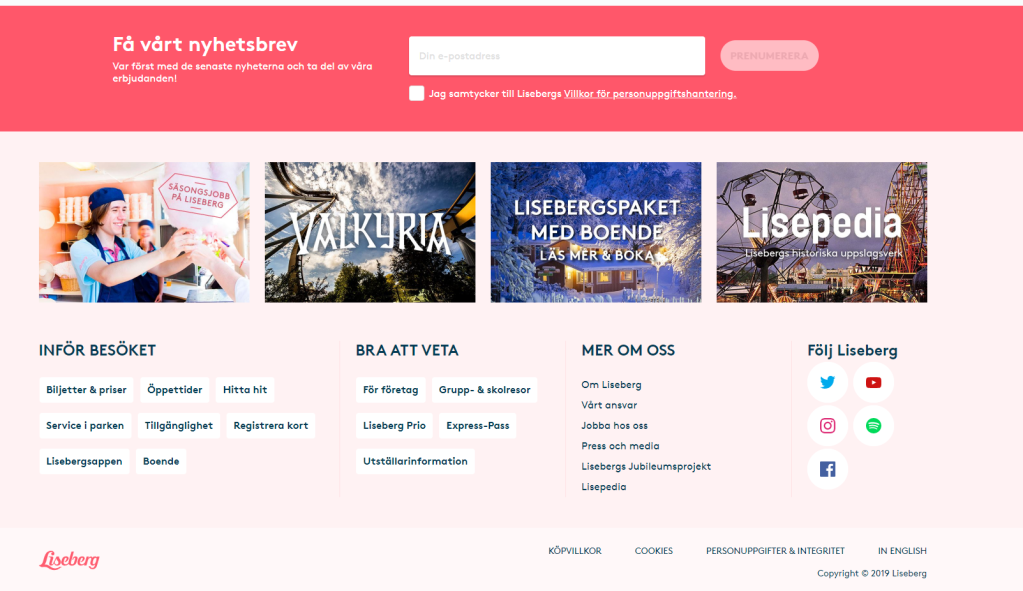Open Lisebergspaket med boende banner
This screenshot has height=591, width=1023.
coord(595,232)
